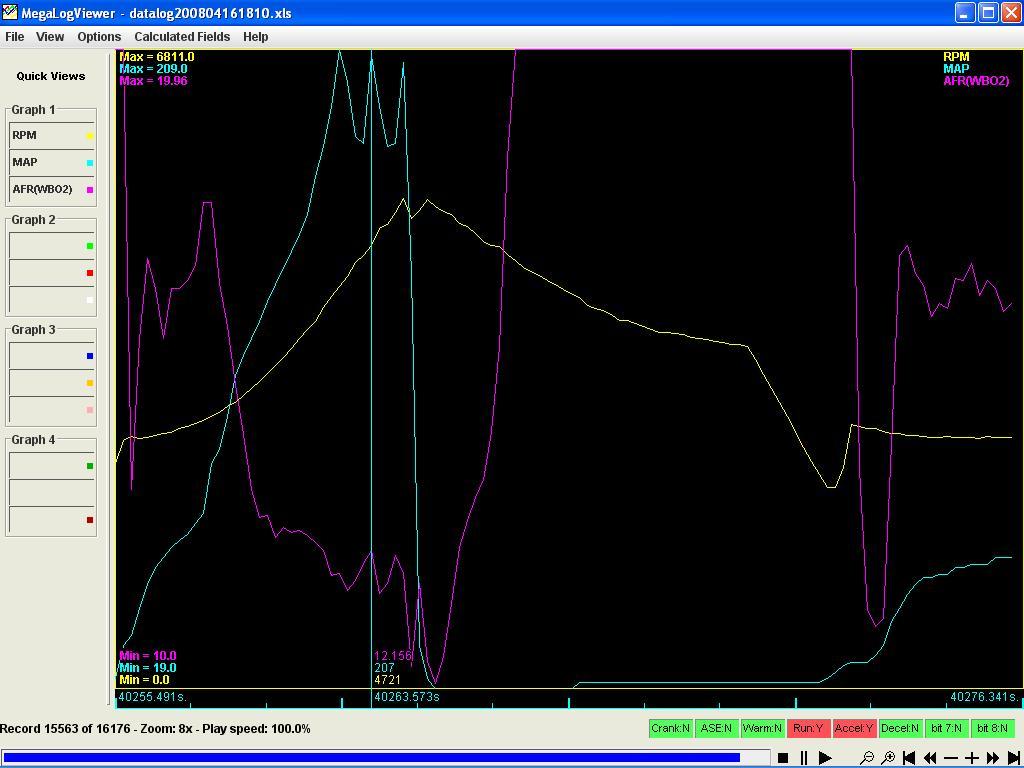Open the Calculated Fields menu
1024x768 pixels.
[182, 36]
